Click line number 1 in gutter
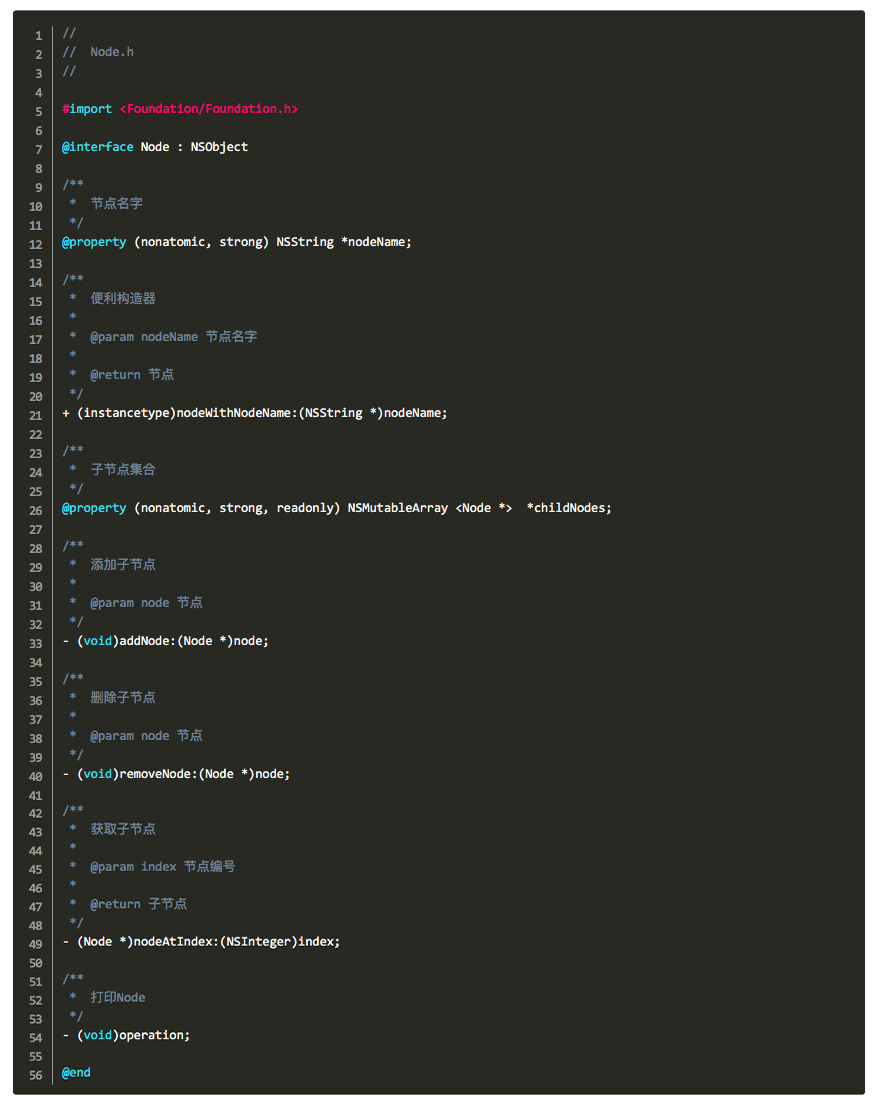The width and height of the screenshot is (878, 1108). point(38,35)
